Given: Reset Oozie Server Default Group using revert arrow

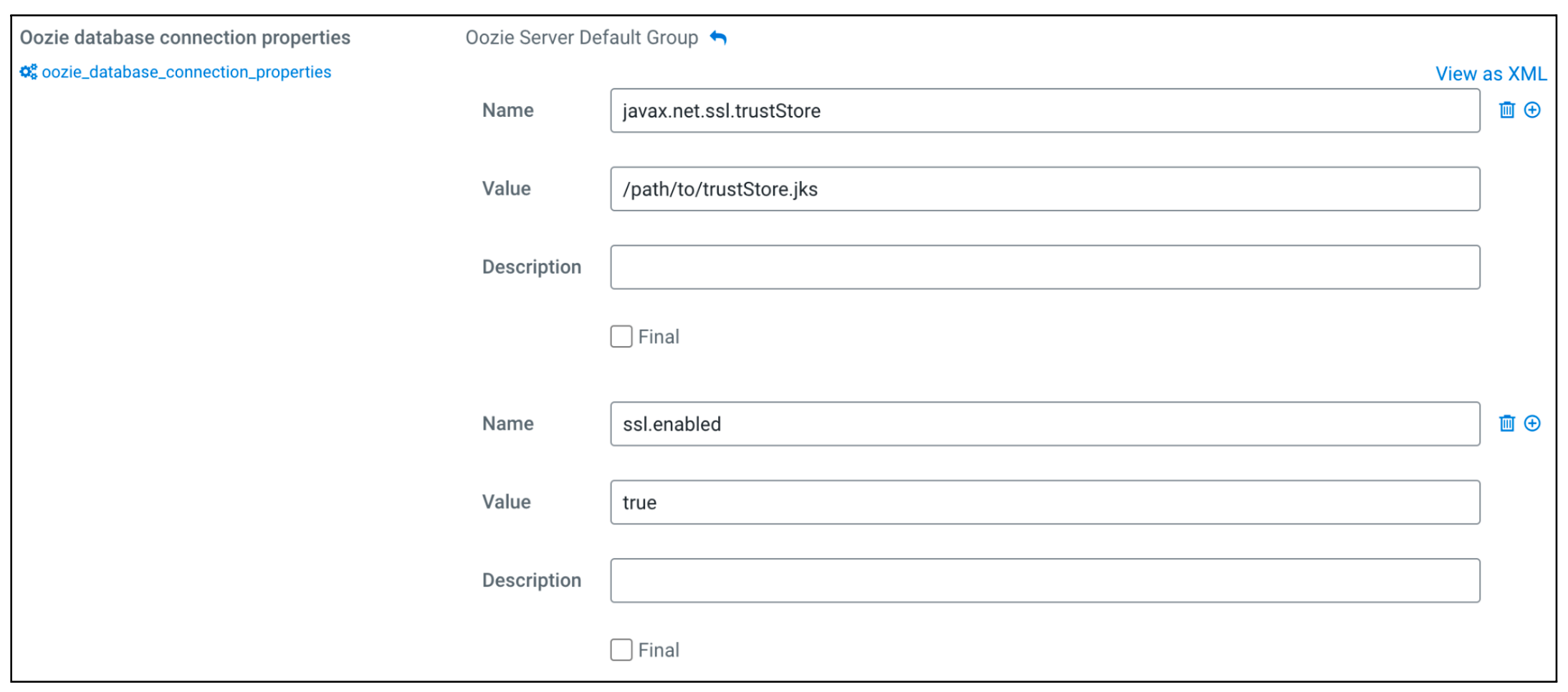Looking at the screenshot, I should (x=718, y=37).
